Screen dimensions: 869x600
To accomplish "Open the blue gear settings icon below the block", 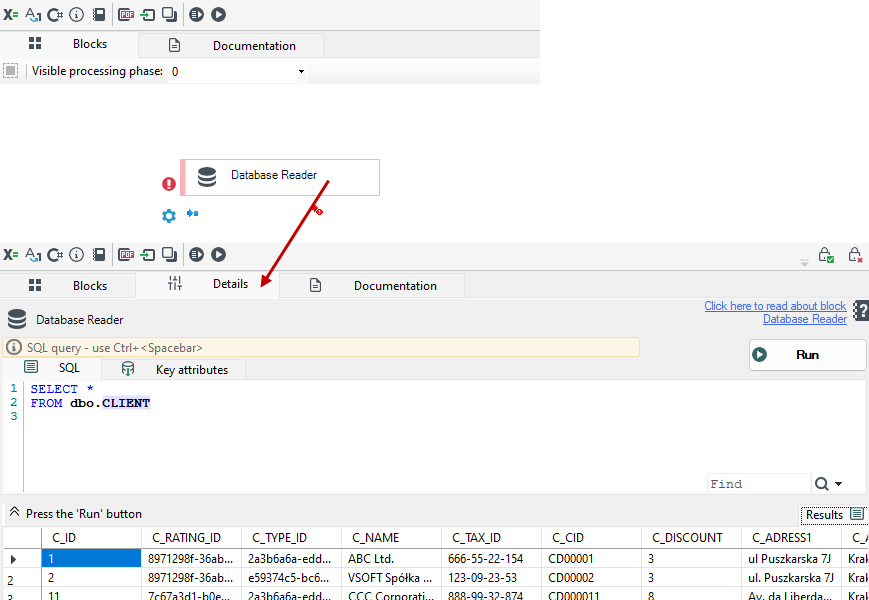I will [169, 216].
